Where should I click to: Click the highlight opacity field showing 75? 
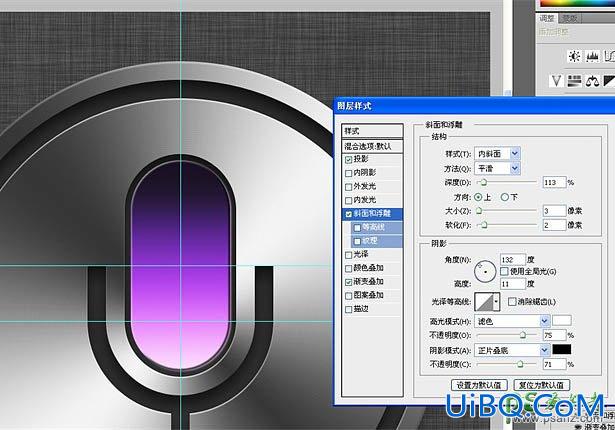554,335
